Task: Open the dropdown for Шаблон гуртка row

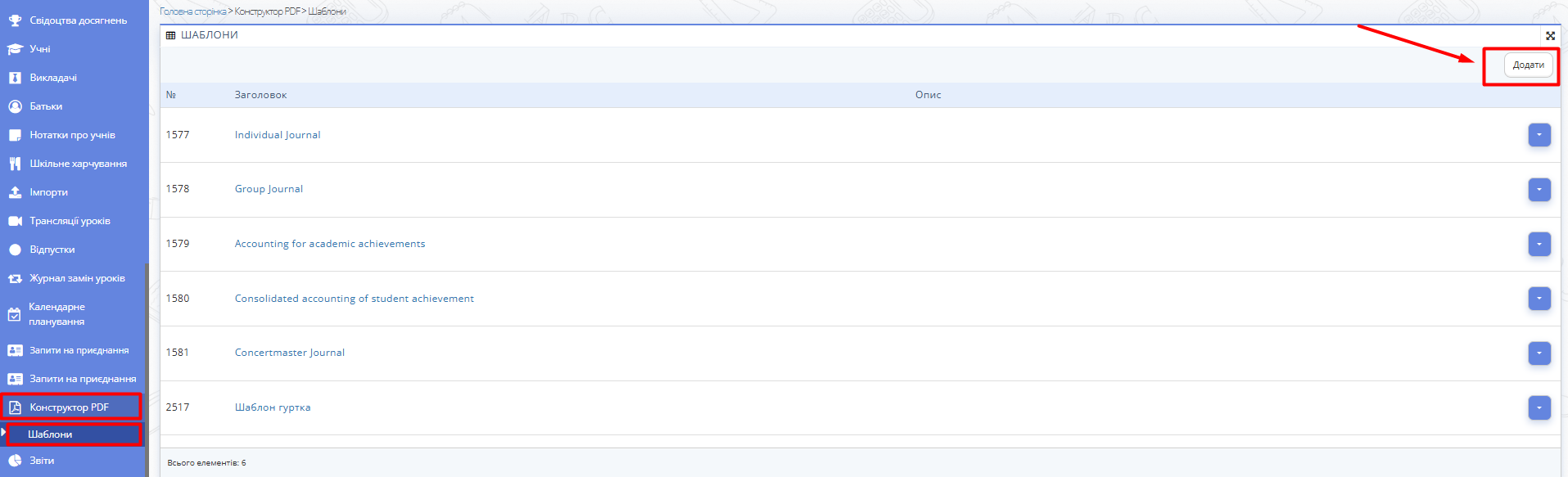Action: [x=1539, y=407]
